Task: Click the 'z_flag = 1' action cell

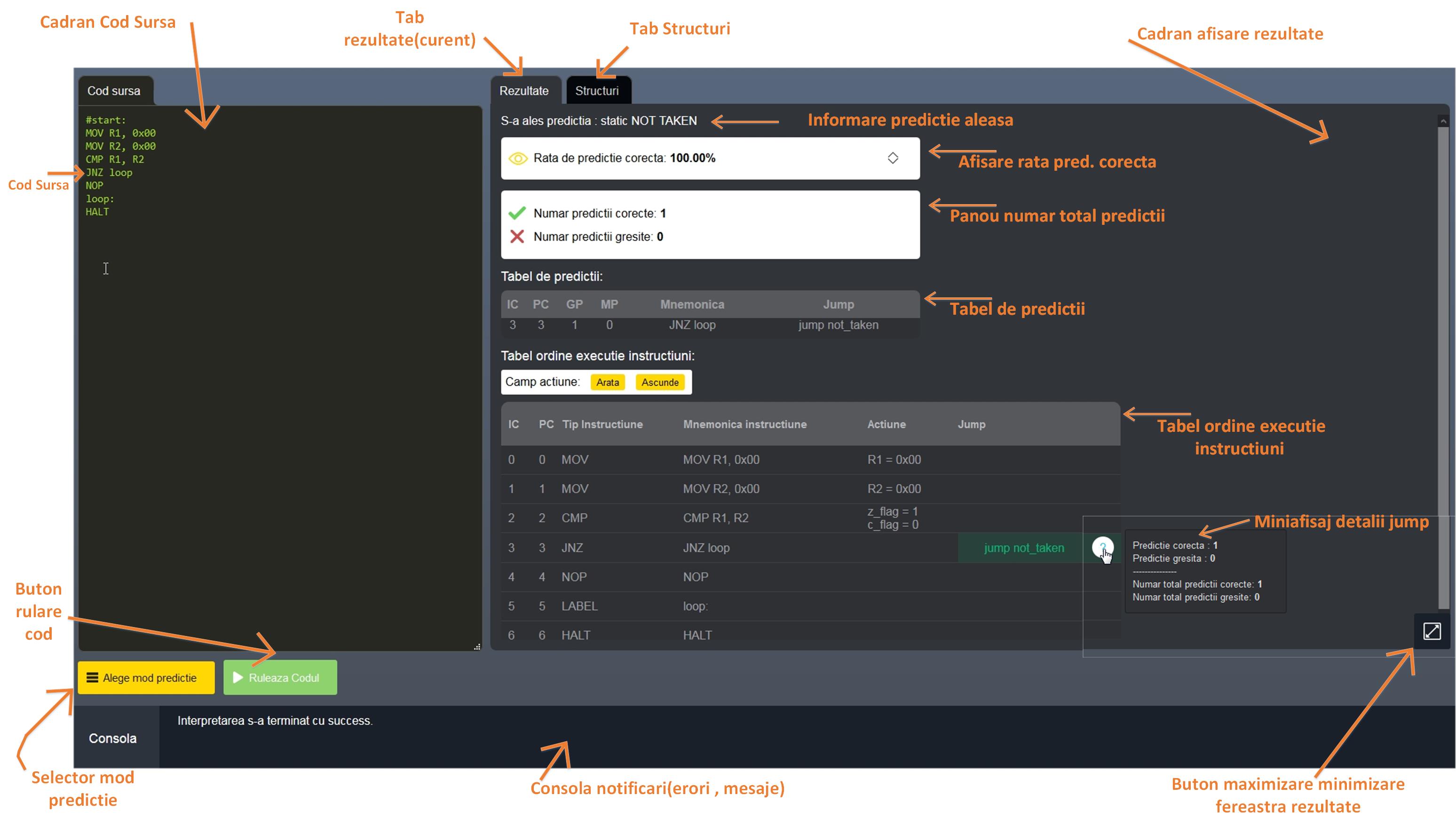Action: 892,511
